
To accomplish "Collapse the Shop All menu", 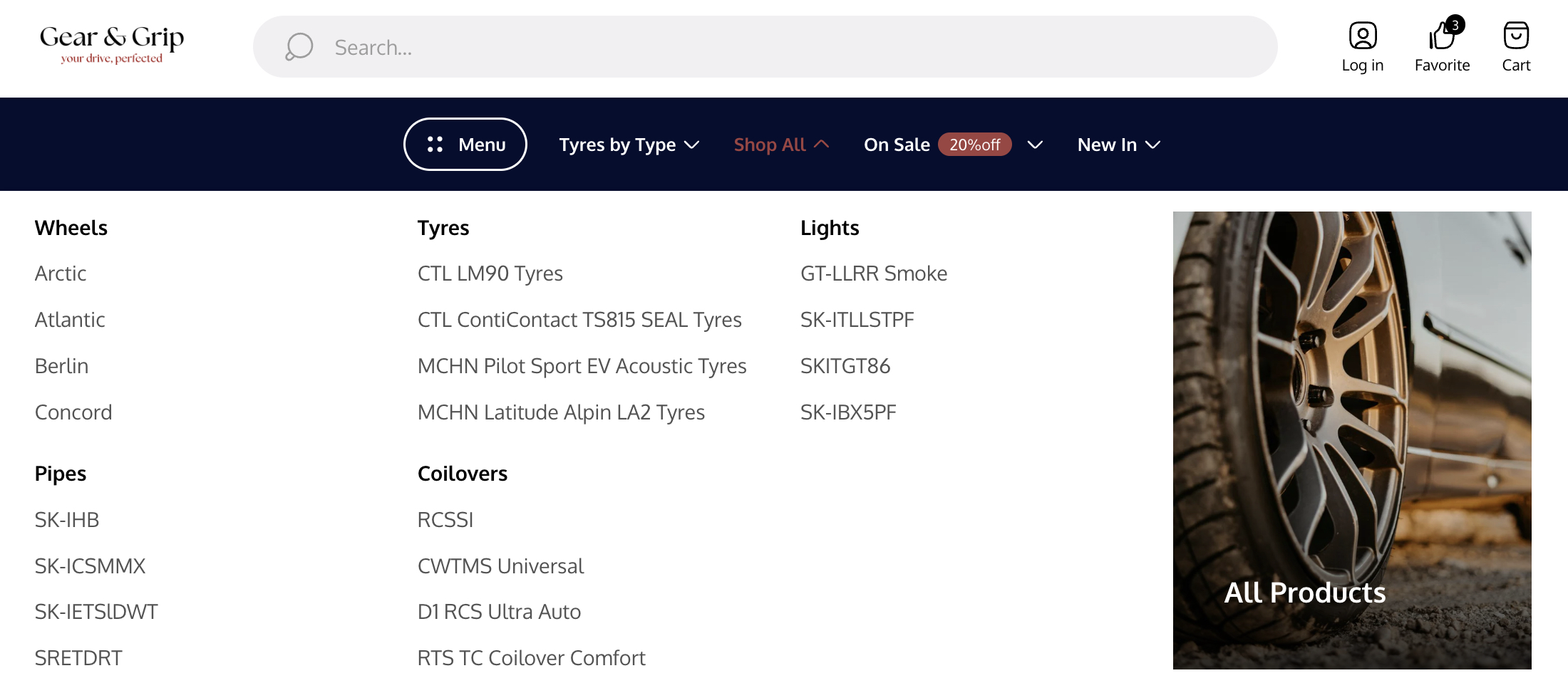I will [781, 145].
